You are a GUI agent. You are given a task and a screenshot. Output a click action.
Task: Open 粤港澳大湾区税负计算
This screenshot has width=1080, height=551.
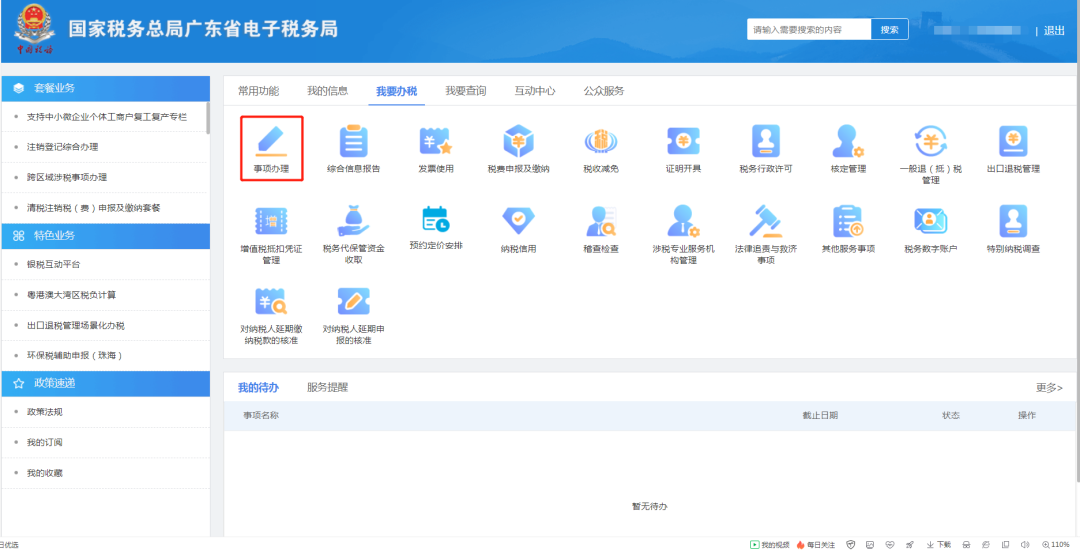71,295
